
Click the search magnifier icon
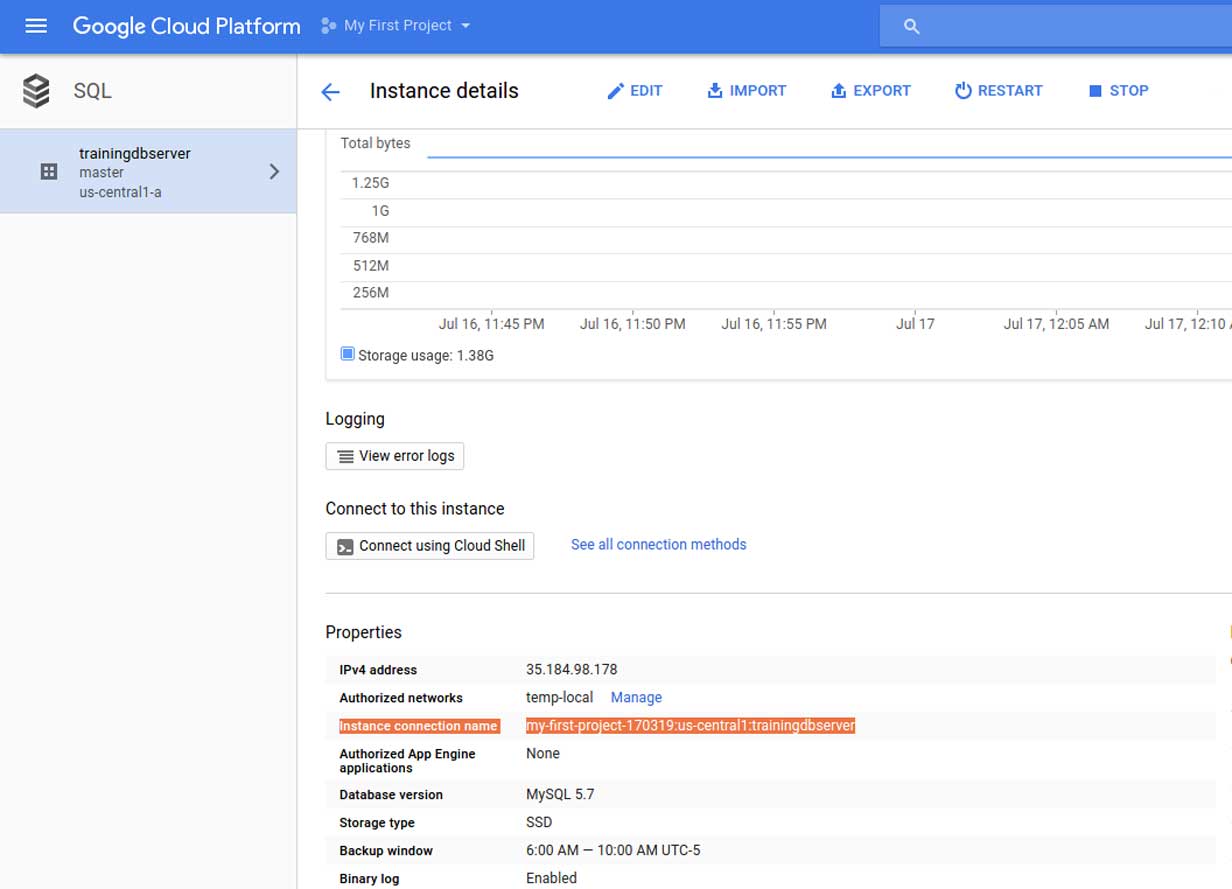[911, 27]
